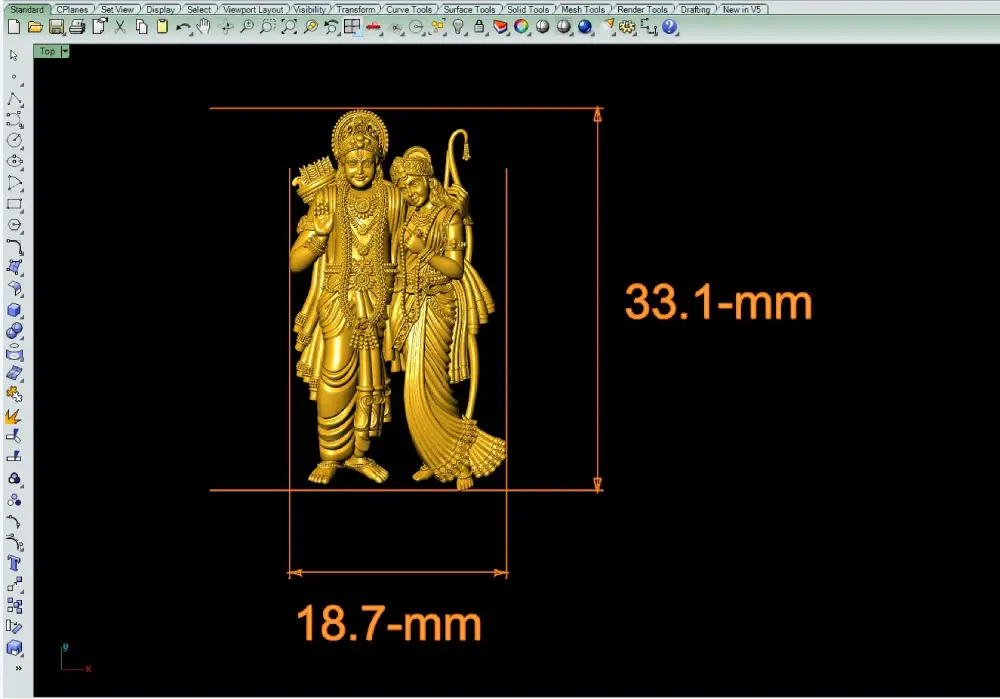The image size is (1000, 699).
Task: Copy to clipboard using Copy icon
Action: [141, 27]
